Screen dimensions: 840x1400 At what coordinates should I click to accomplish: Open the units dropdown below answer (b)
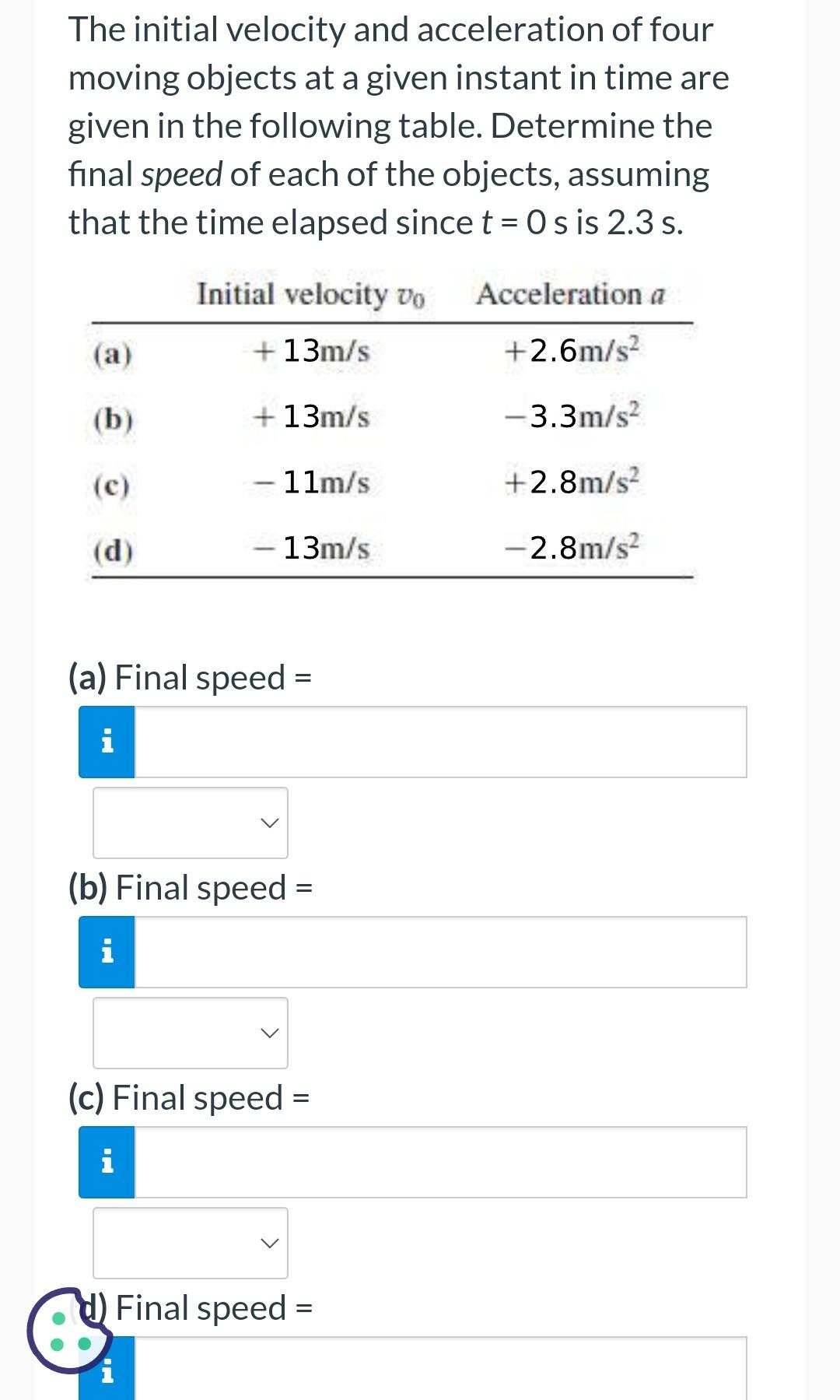(x=190, y=1033)
